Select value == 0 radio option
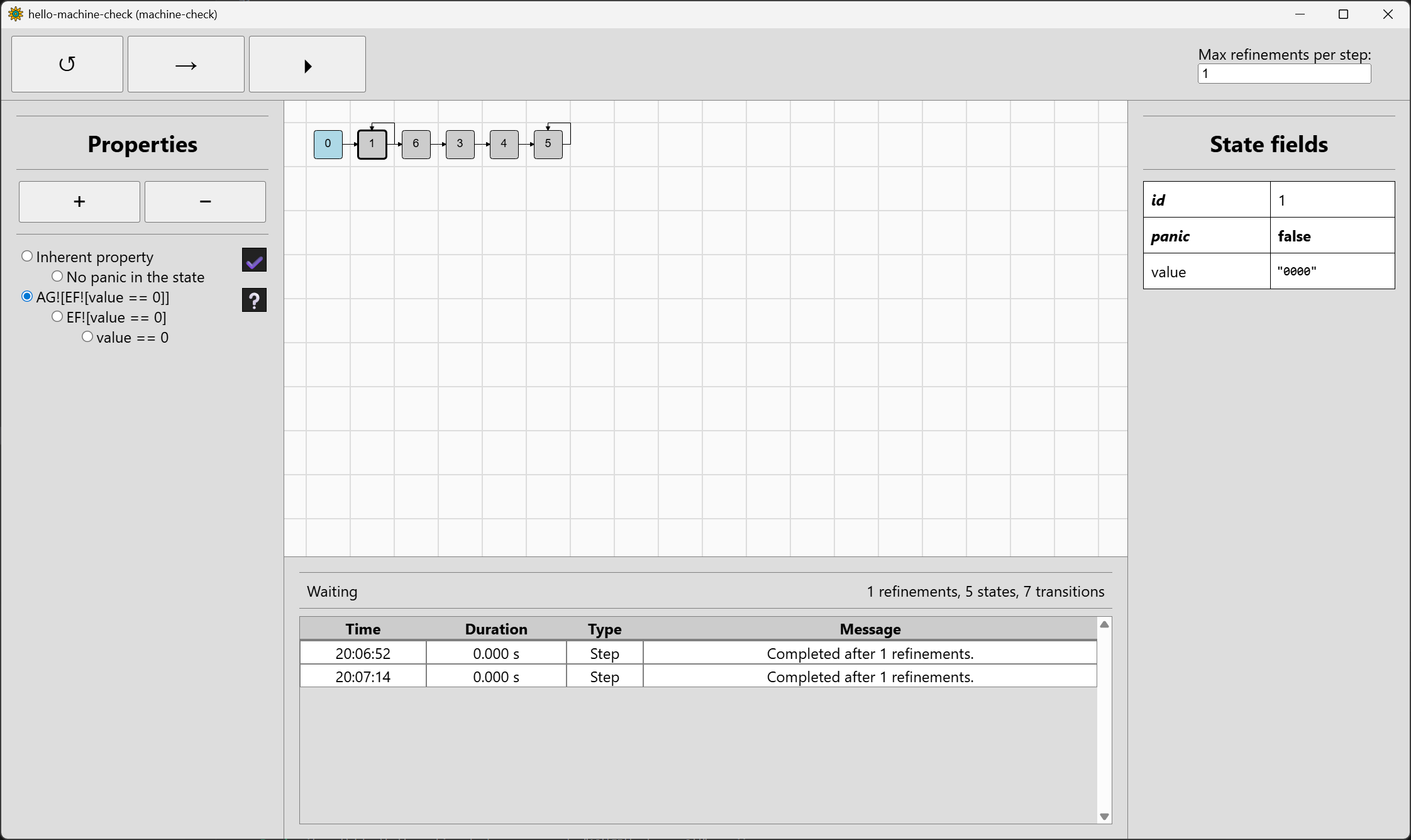The image size is (1411, 840). pos(87,337)
